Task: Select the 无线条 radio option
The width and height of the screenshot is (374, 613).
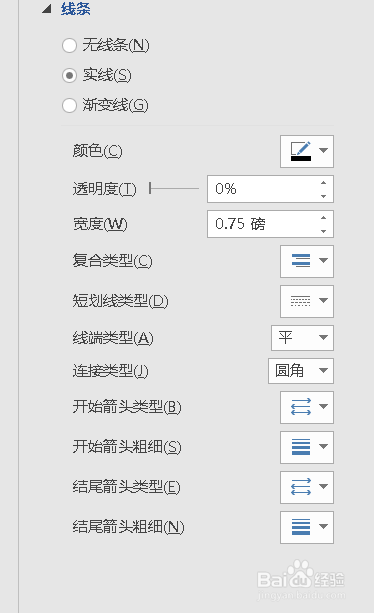Action: (x=69, y=45)
